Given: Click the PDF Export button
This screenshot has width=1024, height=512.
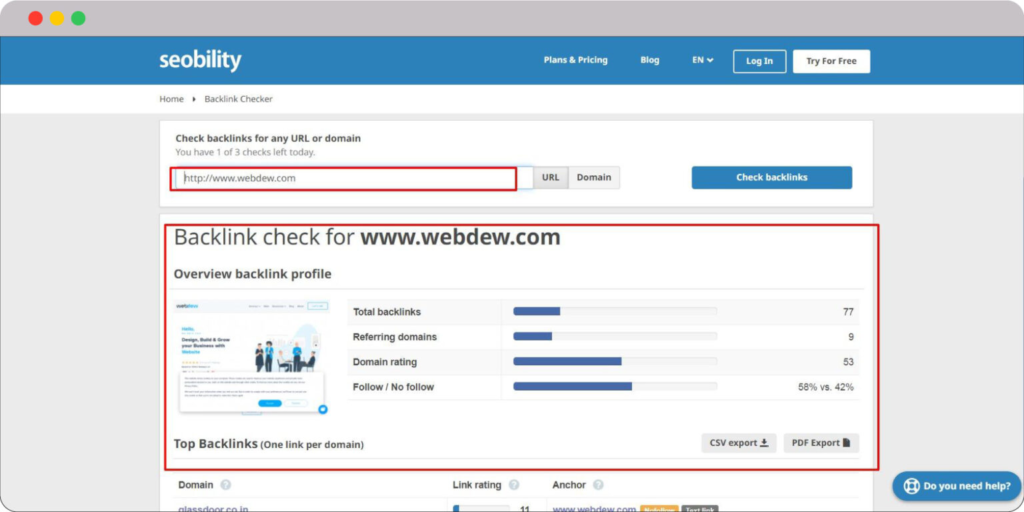Looking at the screenshot, I should tap(822, 443).
